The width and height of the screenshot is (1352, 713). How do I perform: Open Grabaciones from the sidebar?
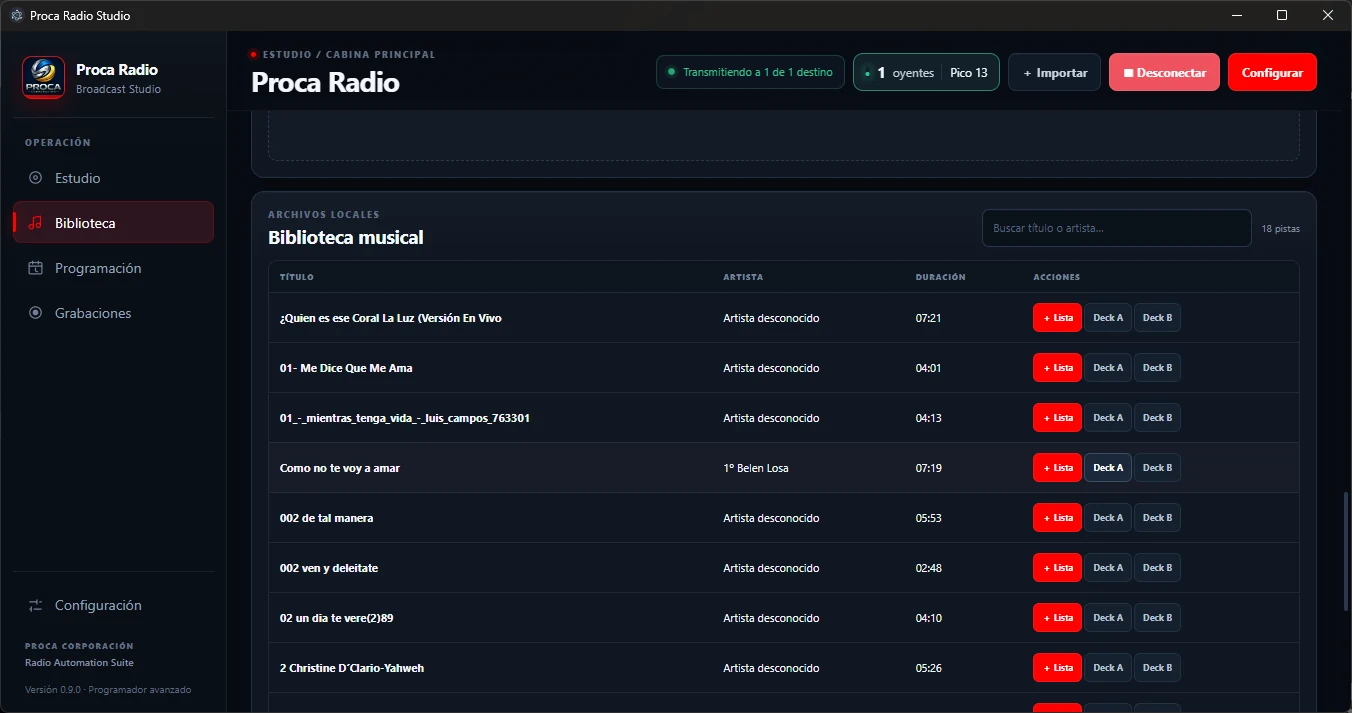[113, 313]
